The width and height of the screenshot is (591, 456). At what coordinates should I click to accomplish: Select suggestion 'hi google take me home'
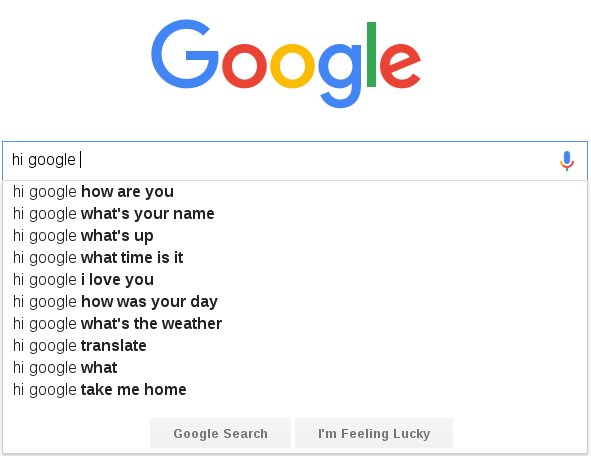pos(295,389)
